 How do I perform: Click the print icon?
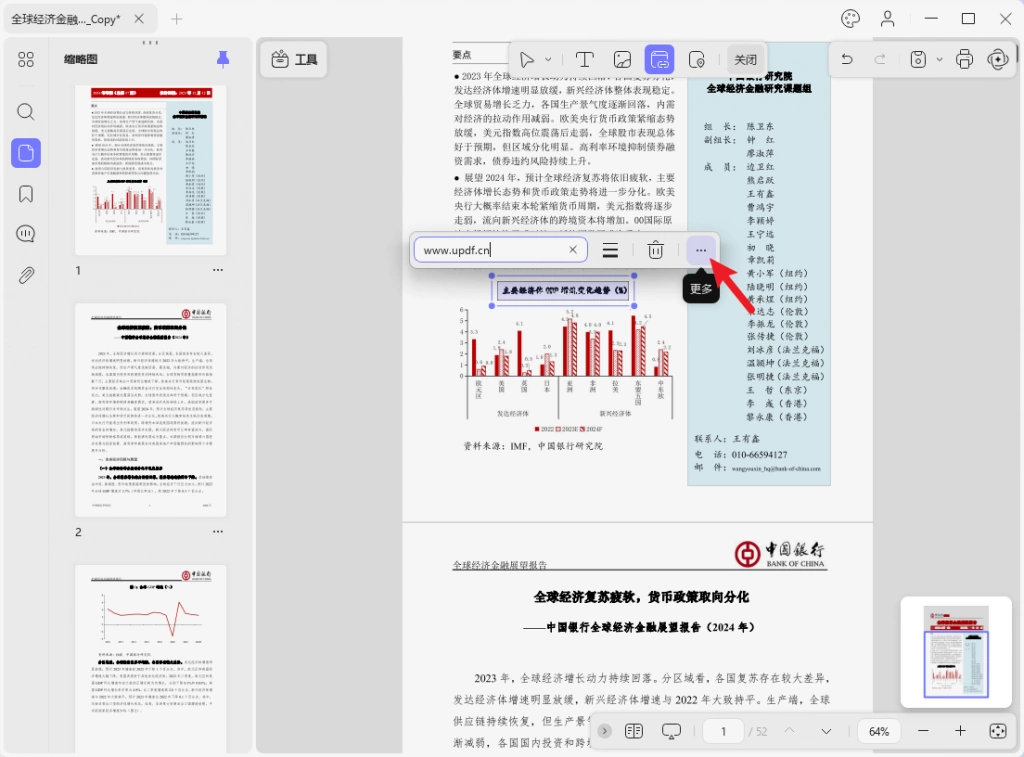point(964,59)
